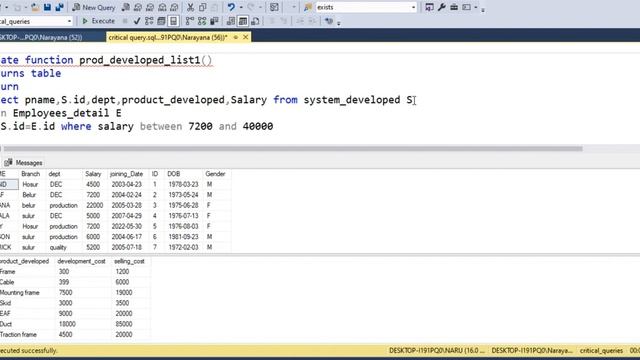The height and width of the screenshot is (360, 640).
Task: Click the Specify Values for Template Parameters icon
Action: 329,21
